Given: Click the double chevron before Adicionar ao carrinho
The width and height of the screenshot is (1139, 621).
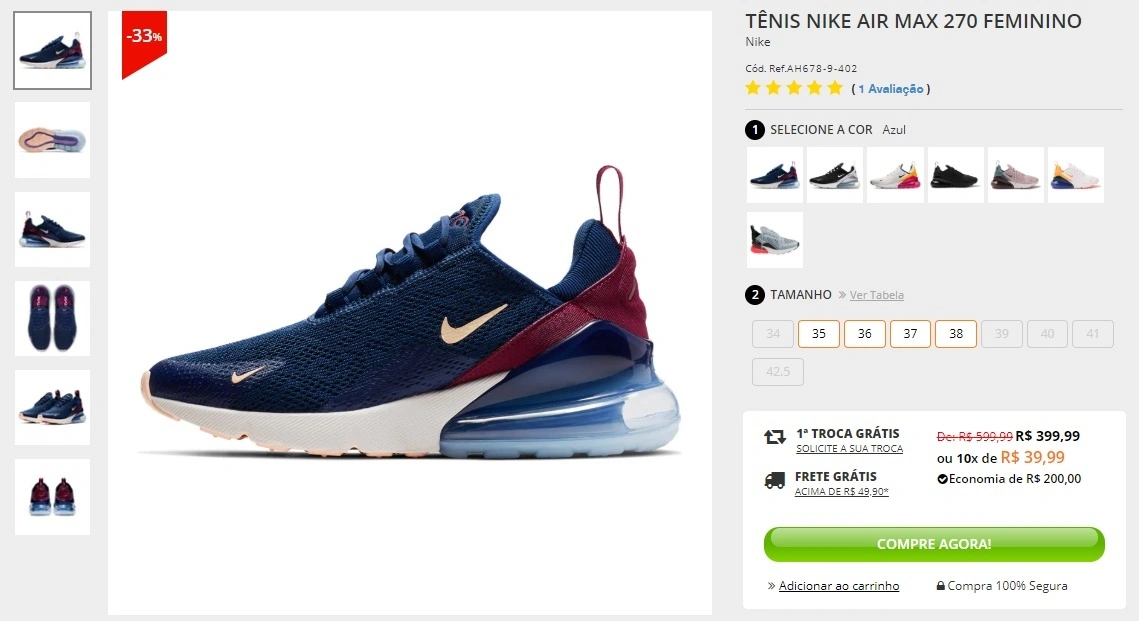Looking at the screenshot, I should (771, 585).
